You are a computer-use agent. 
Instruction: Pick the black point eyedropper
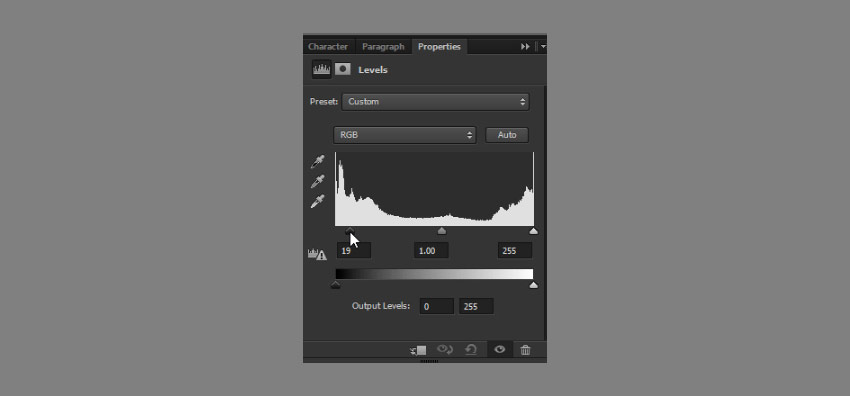point(318,161)
